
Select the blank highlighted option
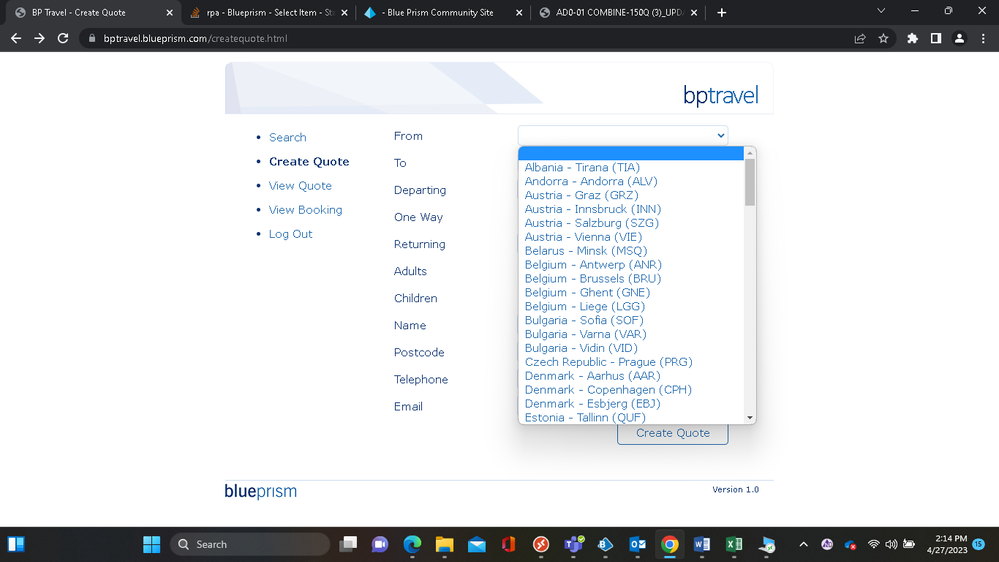point(631,153)
